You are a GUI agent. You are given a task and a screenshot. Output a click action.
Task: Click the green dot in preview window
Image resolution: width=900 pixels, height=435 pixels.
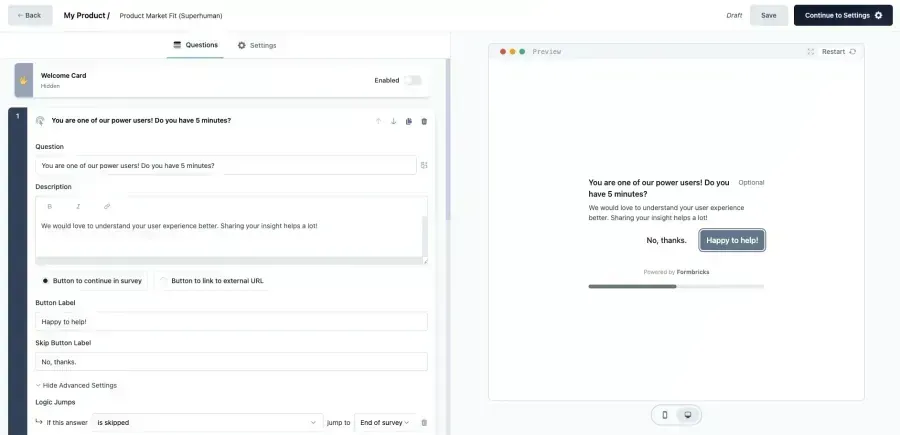click(522, 52)
